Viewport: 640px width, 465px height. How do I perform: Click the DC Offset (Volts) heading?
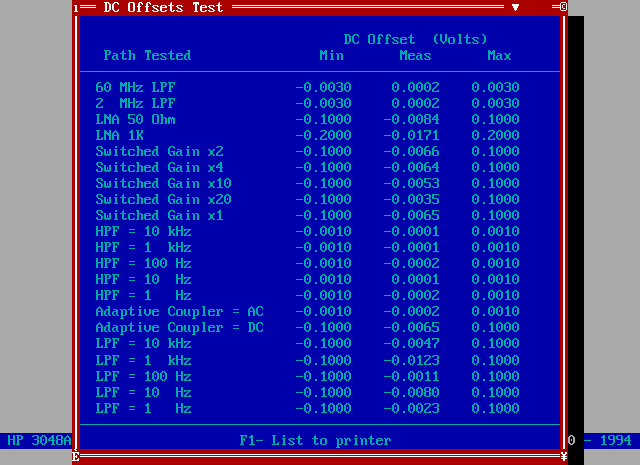coord(416,40)
